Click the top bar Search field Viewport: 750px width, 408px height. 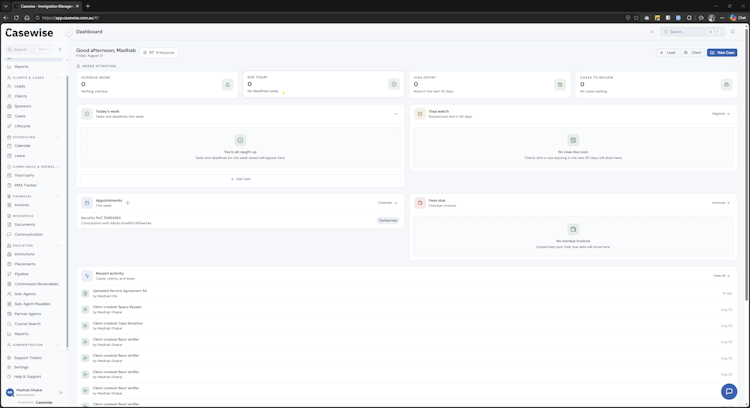click(691, 32)
